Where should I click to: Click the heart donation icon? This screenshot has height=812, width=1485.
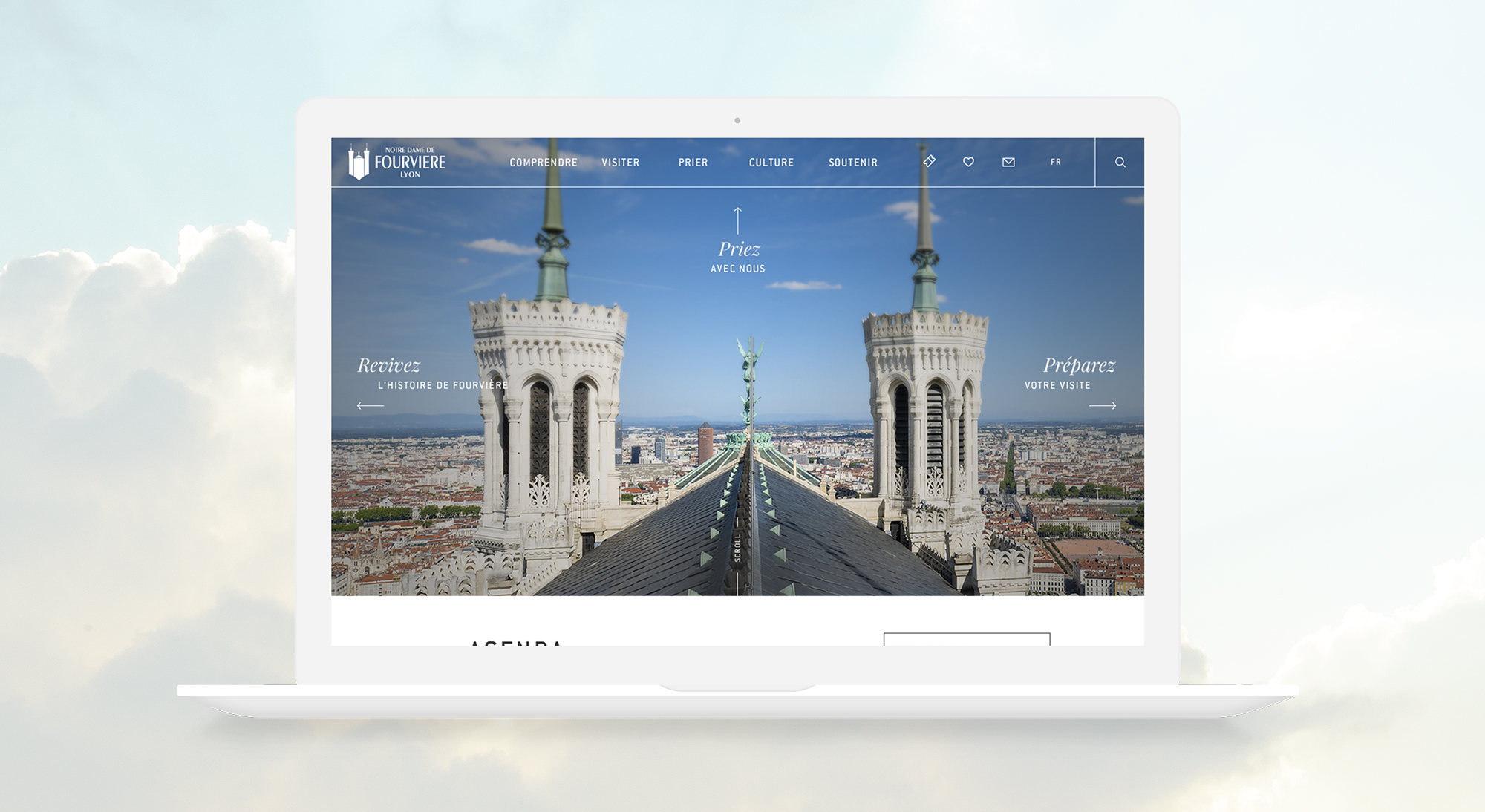tap(968, 162)
